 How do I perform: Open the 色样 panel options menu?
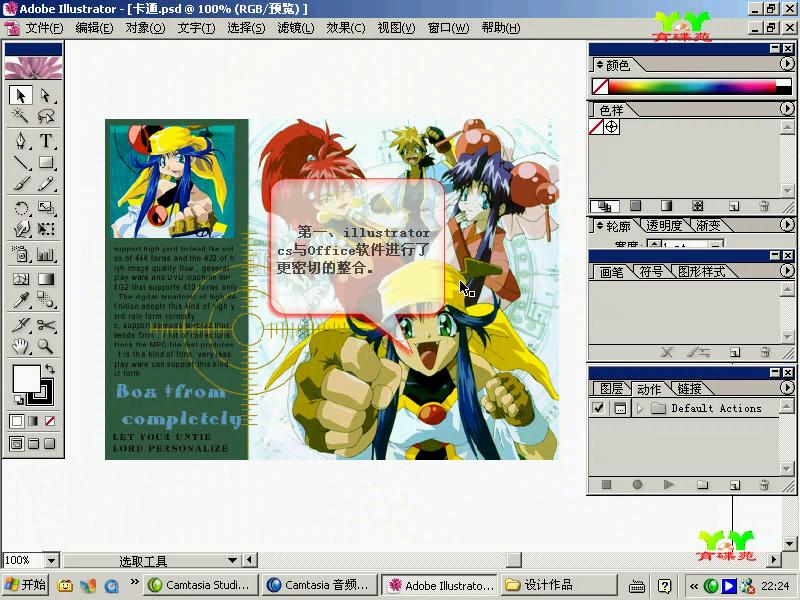point(787,109)
